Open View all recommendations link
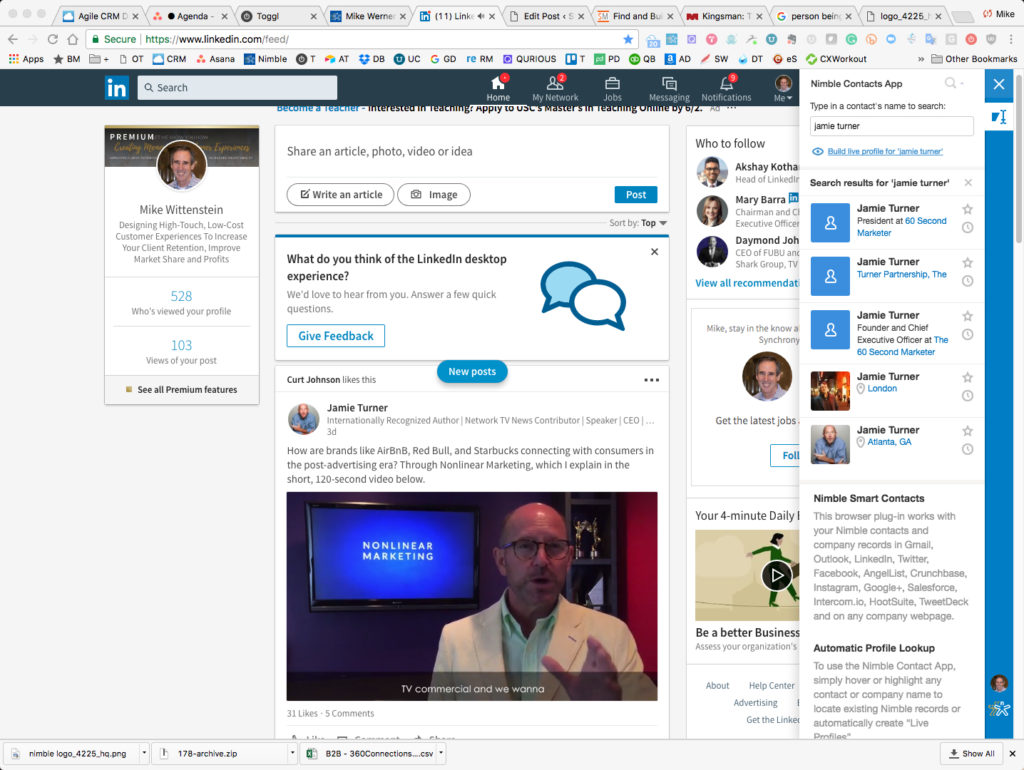This screenshot has width=1024, height=770. pyautogui.click(x=746, y=283)
